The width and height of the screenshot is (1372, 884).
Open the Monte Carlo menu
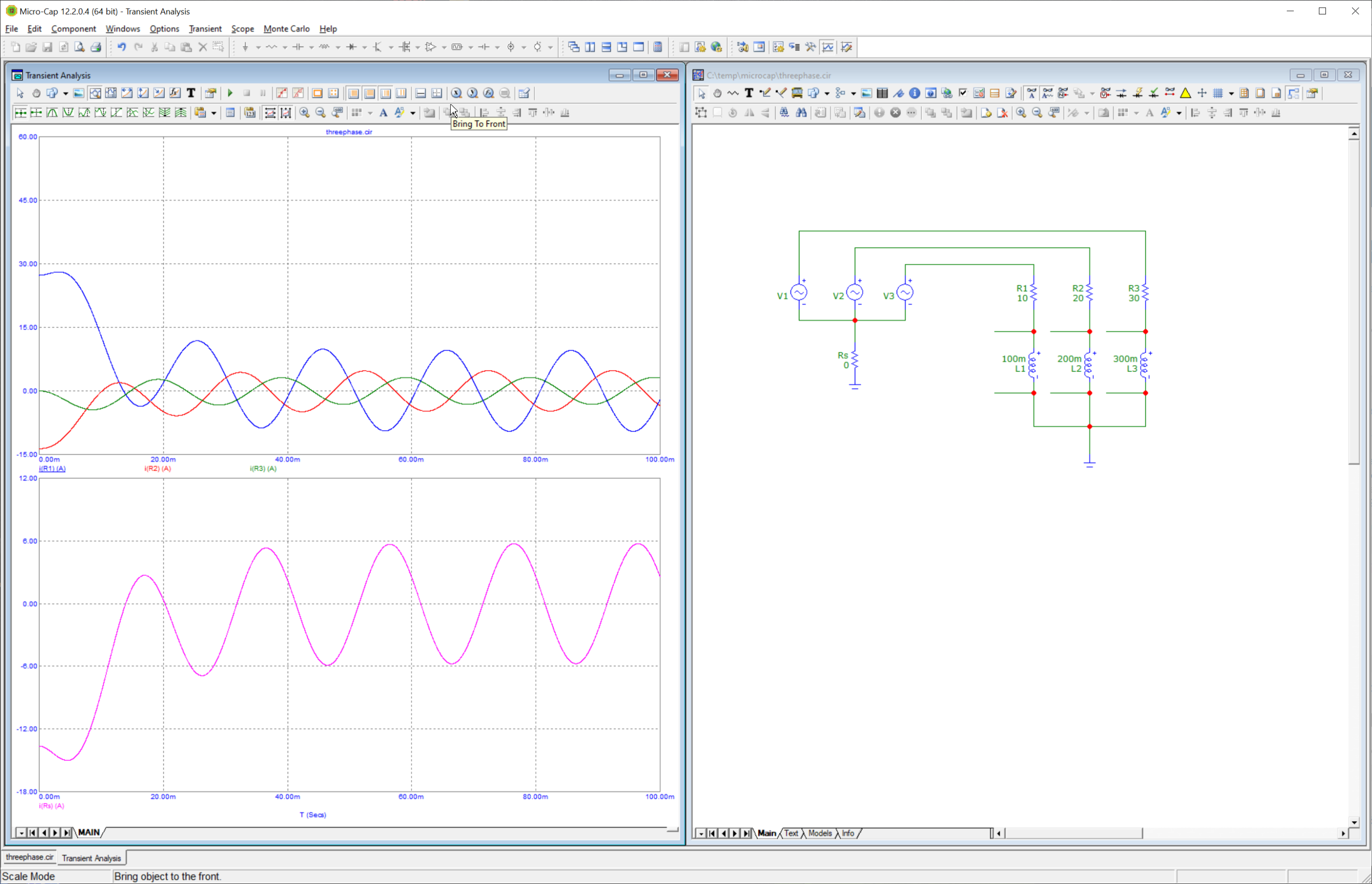click(286, 29)
